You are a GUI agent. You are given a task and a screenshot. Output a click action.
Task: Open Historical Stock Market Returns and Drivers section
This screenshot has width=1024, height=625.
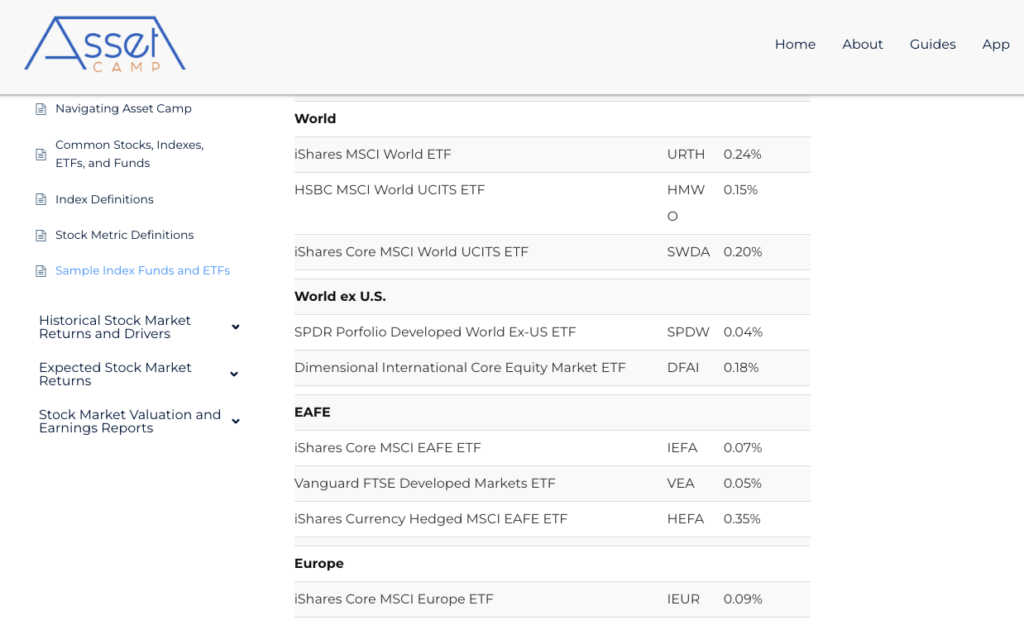pos(115,327)
